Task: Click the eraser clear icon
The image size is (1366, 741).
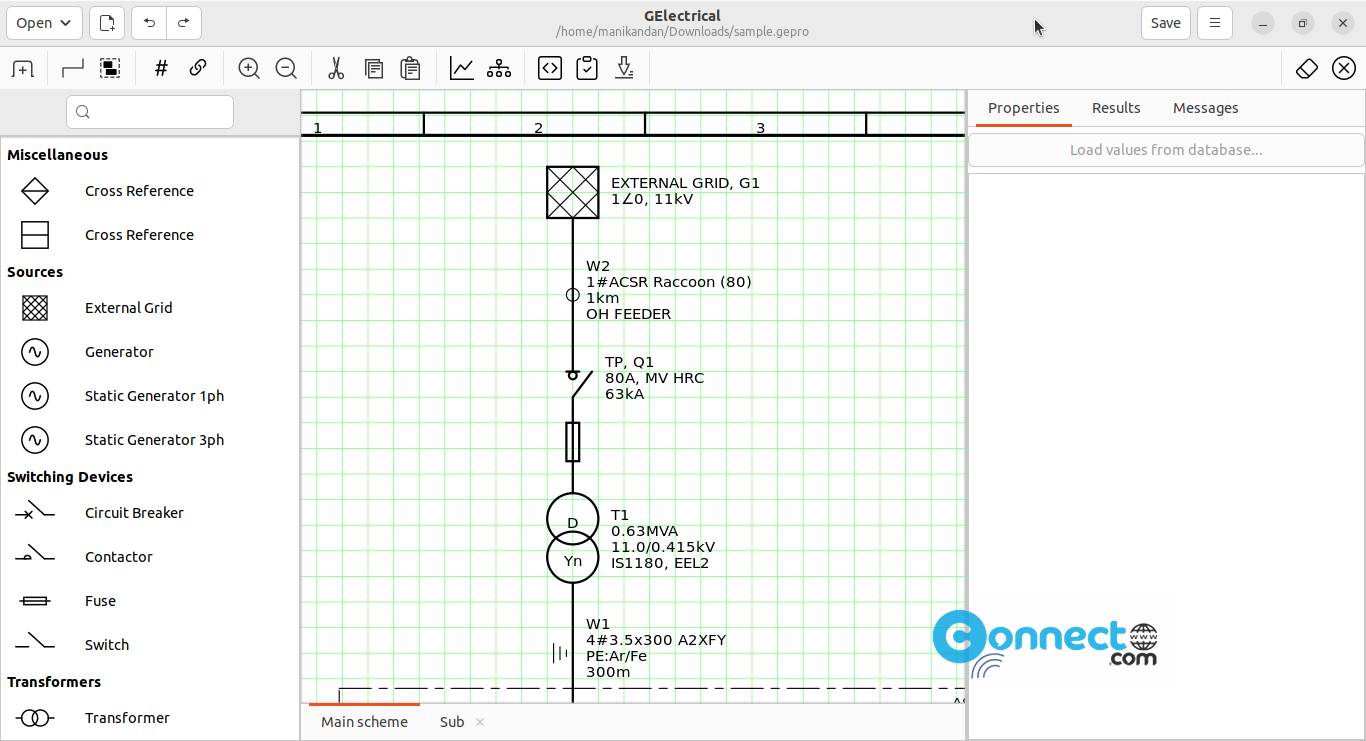Action: (x=1307, y=68)
